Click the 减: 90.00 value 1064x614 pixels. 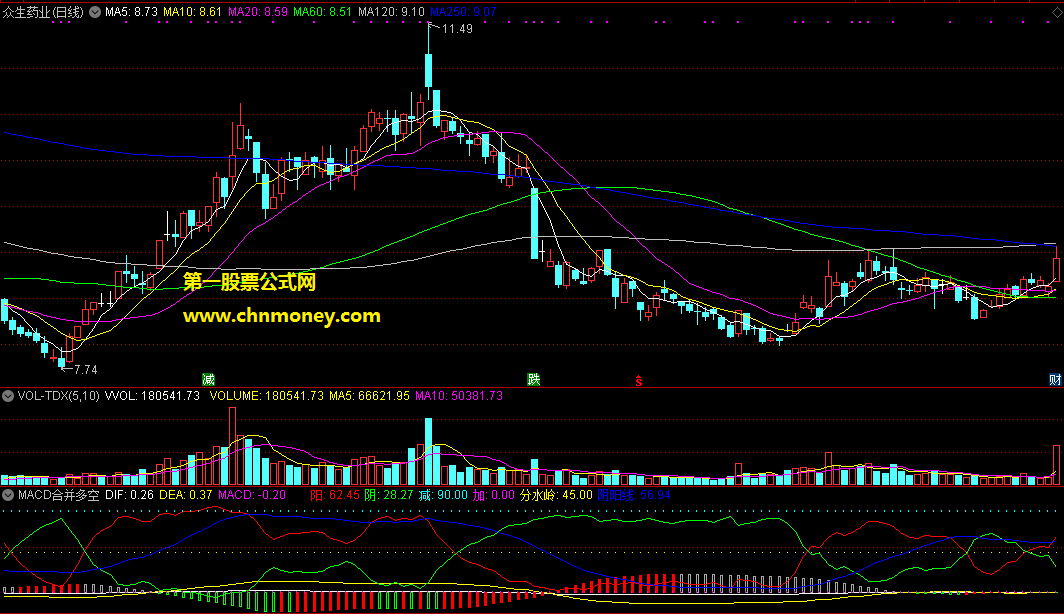[x=442, y=495]
